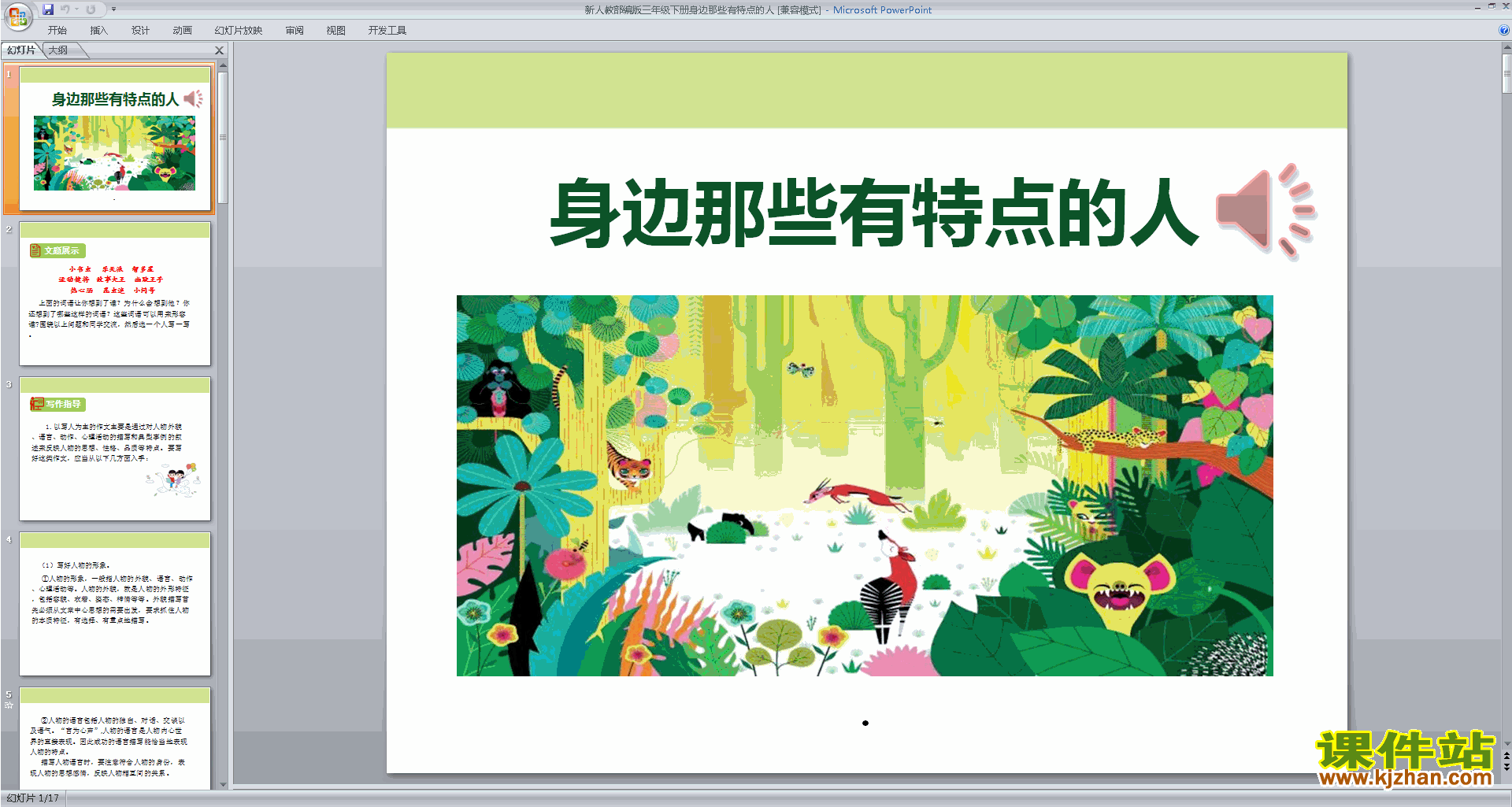Switch to the 设计 ribbon tab

point(140,31)
